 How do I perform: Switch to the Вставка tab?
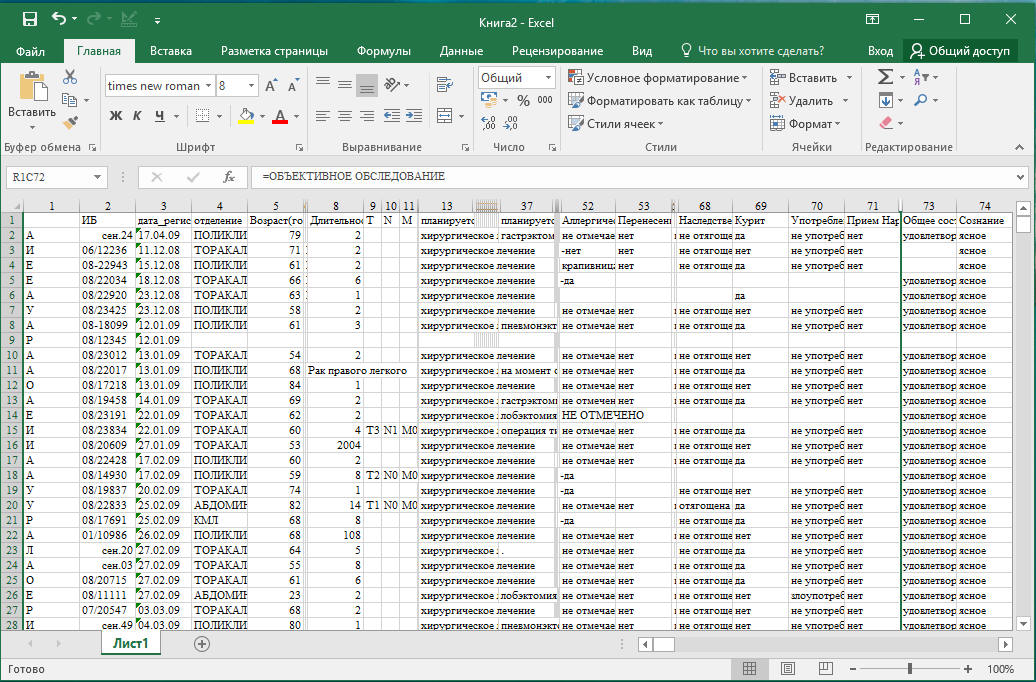(171, 51)
